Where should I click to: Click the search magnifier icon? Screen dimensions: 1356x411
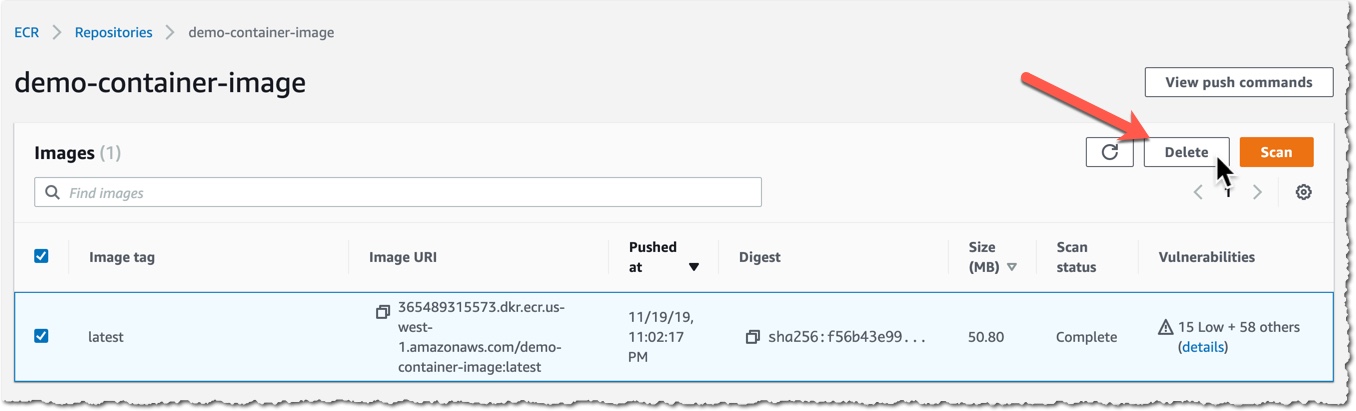pos(51,192)
